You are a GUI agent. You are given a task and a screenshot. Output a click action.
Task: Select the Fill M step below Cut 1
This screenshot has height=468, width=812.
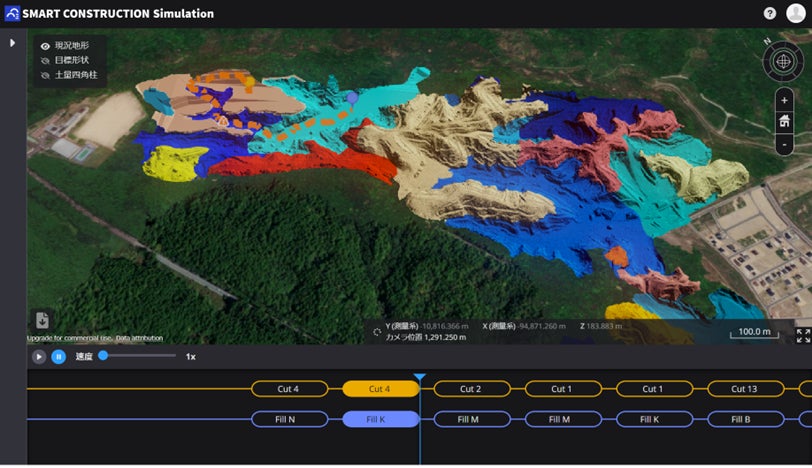(x=563, y=419)
